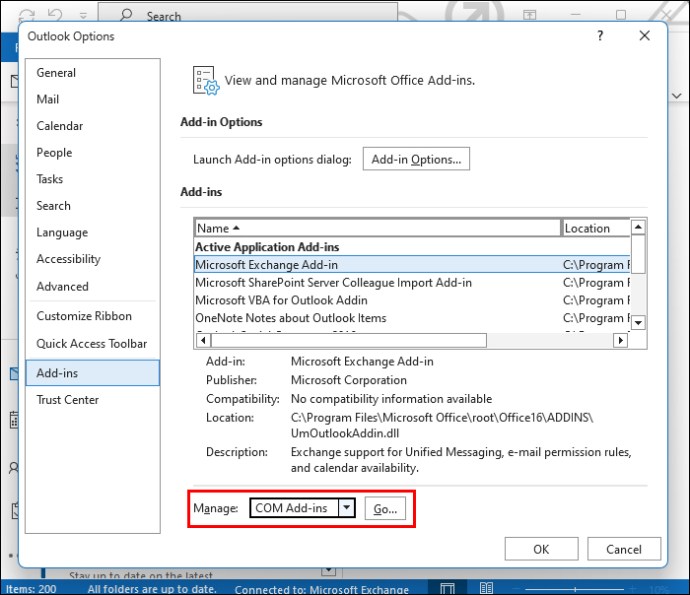Click the normal view icon in status bar

447,588
